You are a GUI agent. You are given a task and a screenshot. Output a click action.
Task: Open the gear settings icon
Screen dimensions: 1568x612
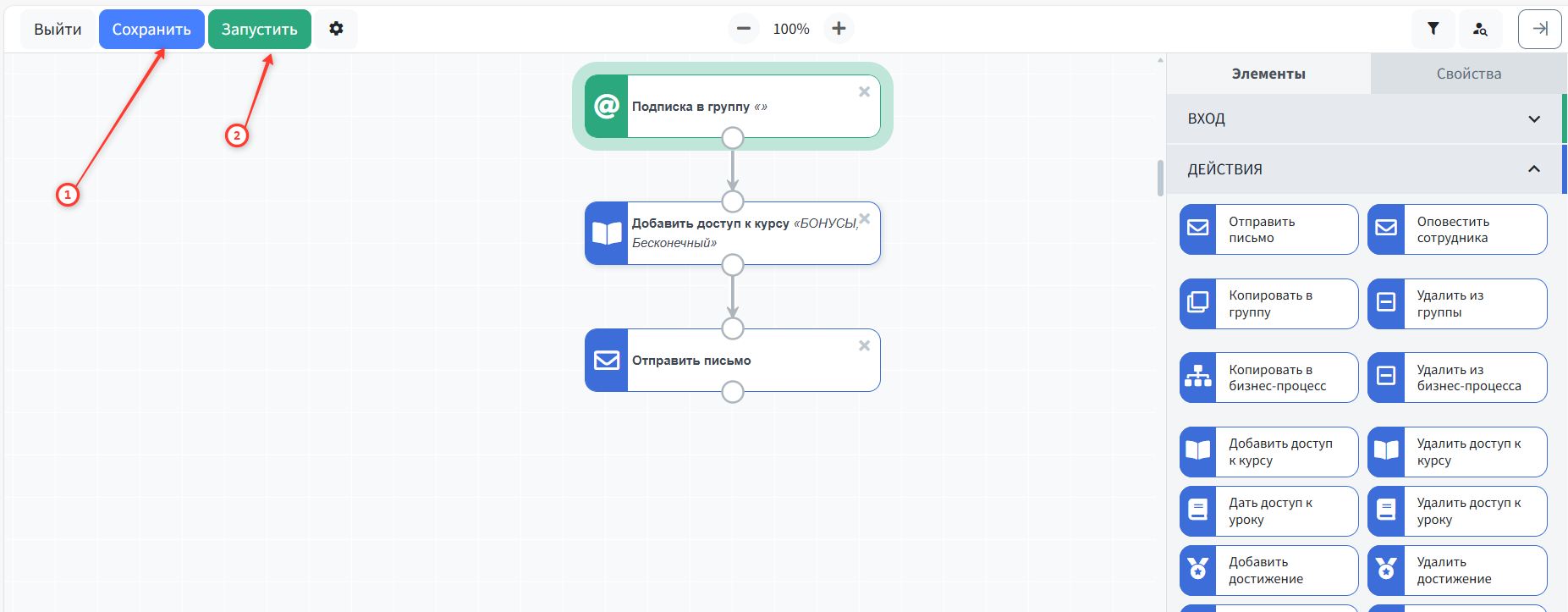pyautogui.click(x=336, y=29)
